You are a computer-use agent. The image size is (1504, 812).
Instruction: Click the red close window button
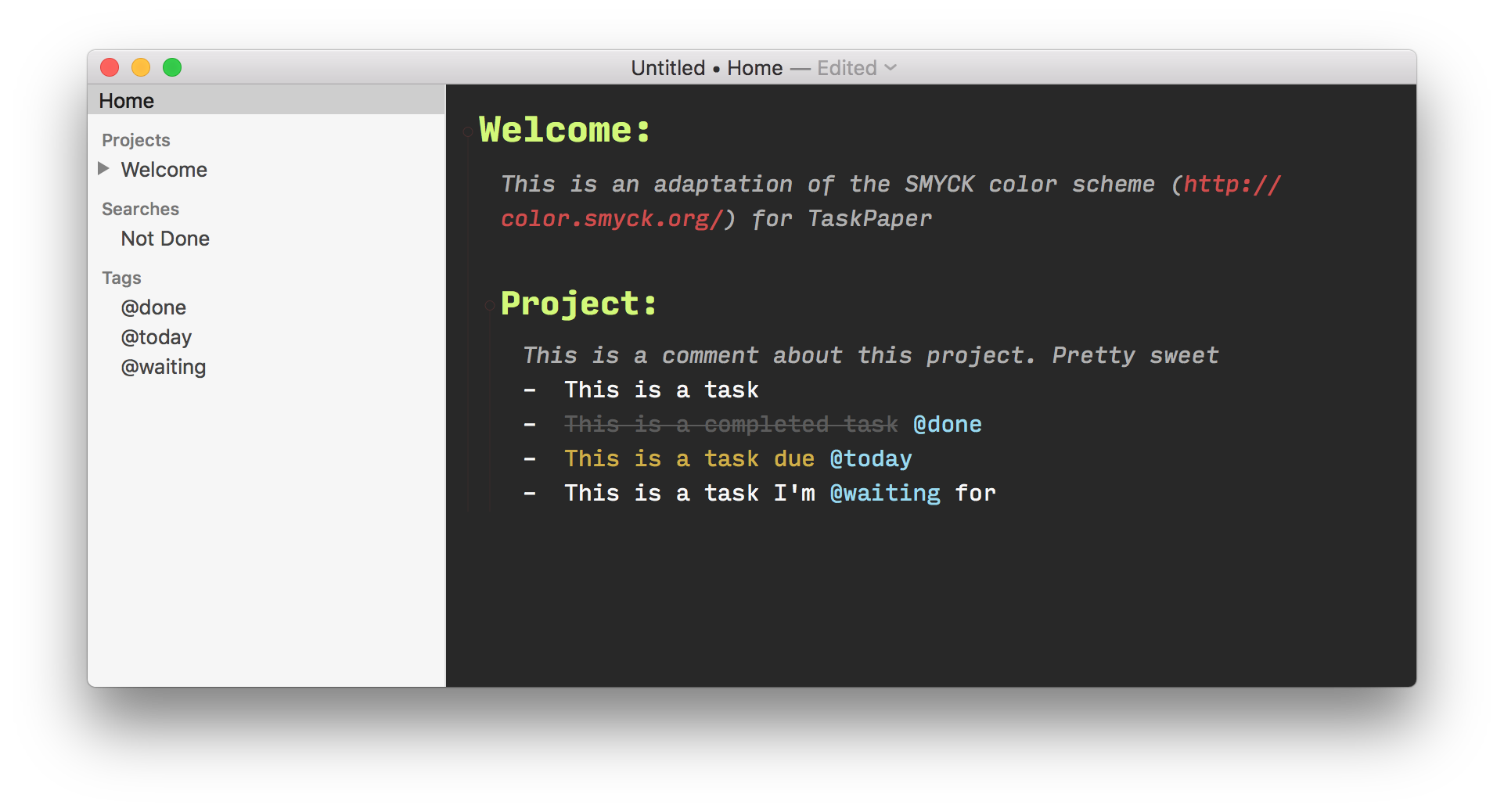[110, 67]
